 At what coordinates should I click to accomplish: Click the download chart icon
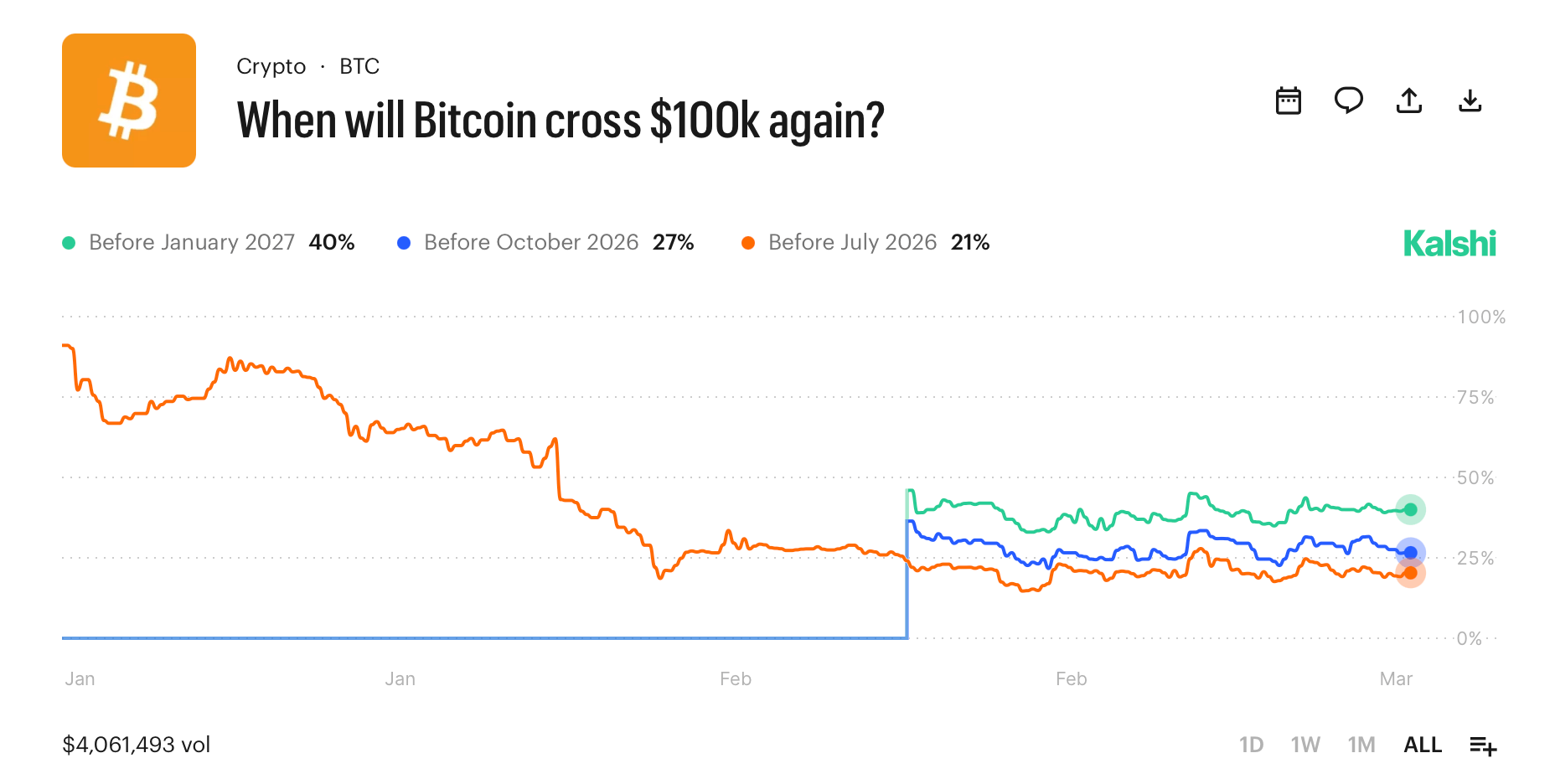pyautogui.click(x=1469, y=101)
